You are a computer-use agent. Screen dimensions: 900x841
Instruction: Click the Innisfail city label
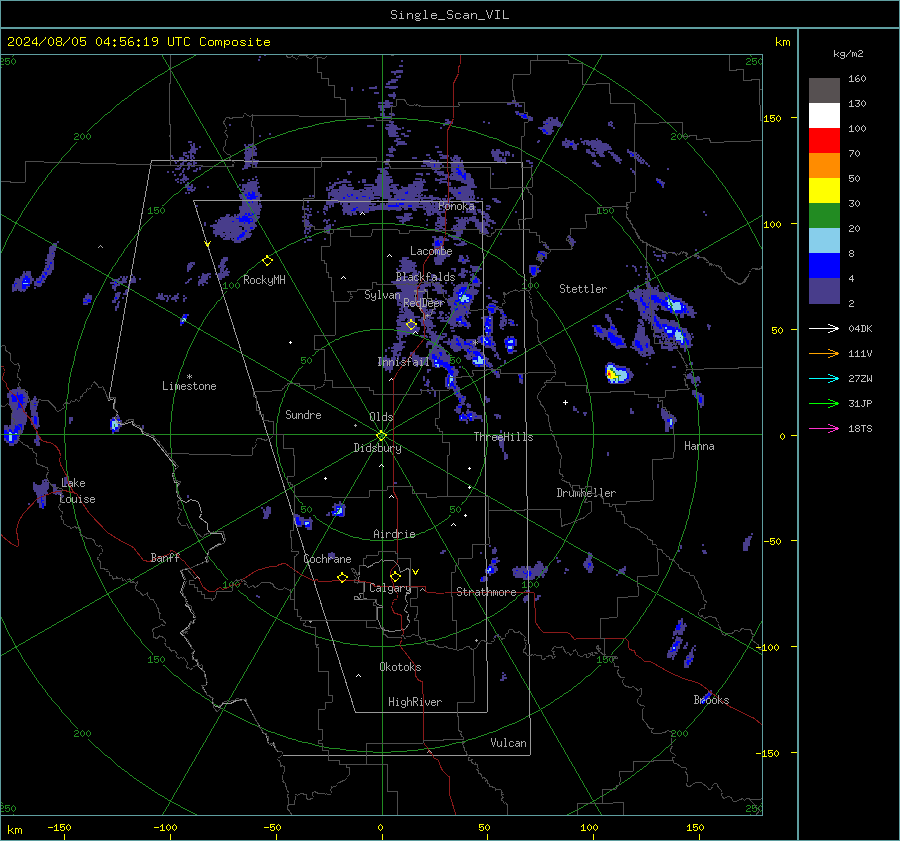coord(404,362)
